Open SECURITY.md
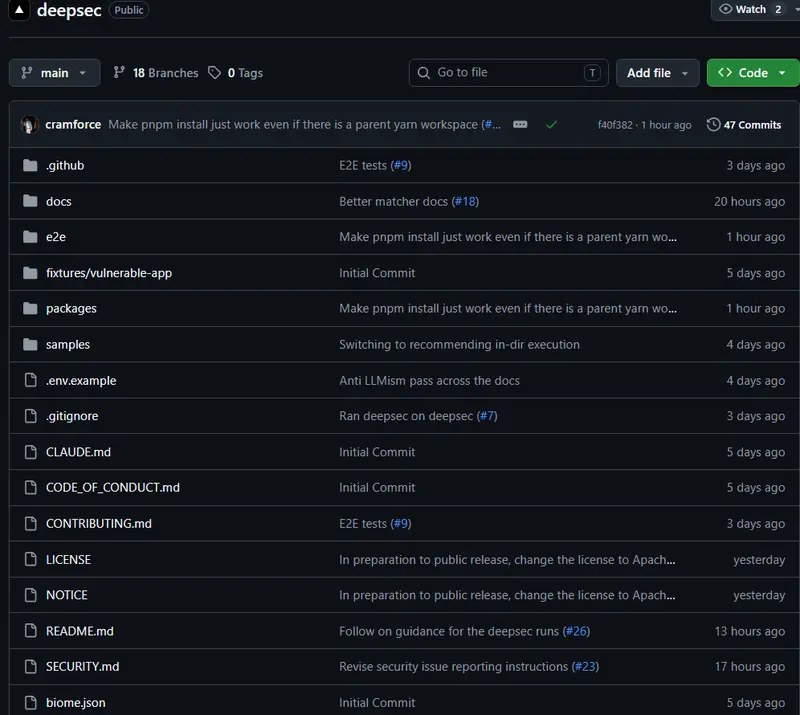Viewport: 800px width, 715px height. pyautogui.click(x=82, y=667)
